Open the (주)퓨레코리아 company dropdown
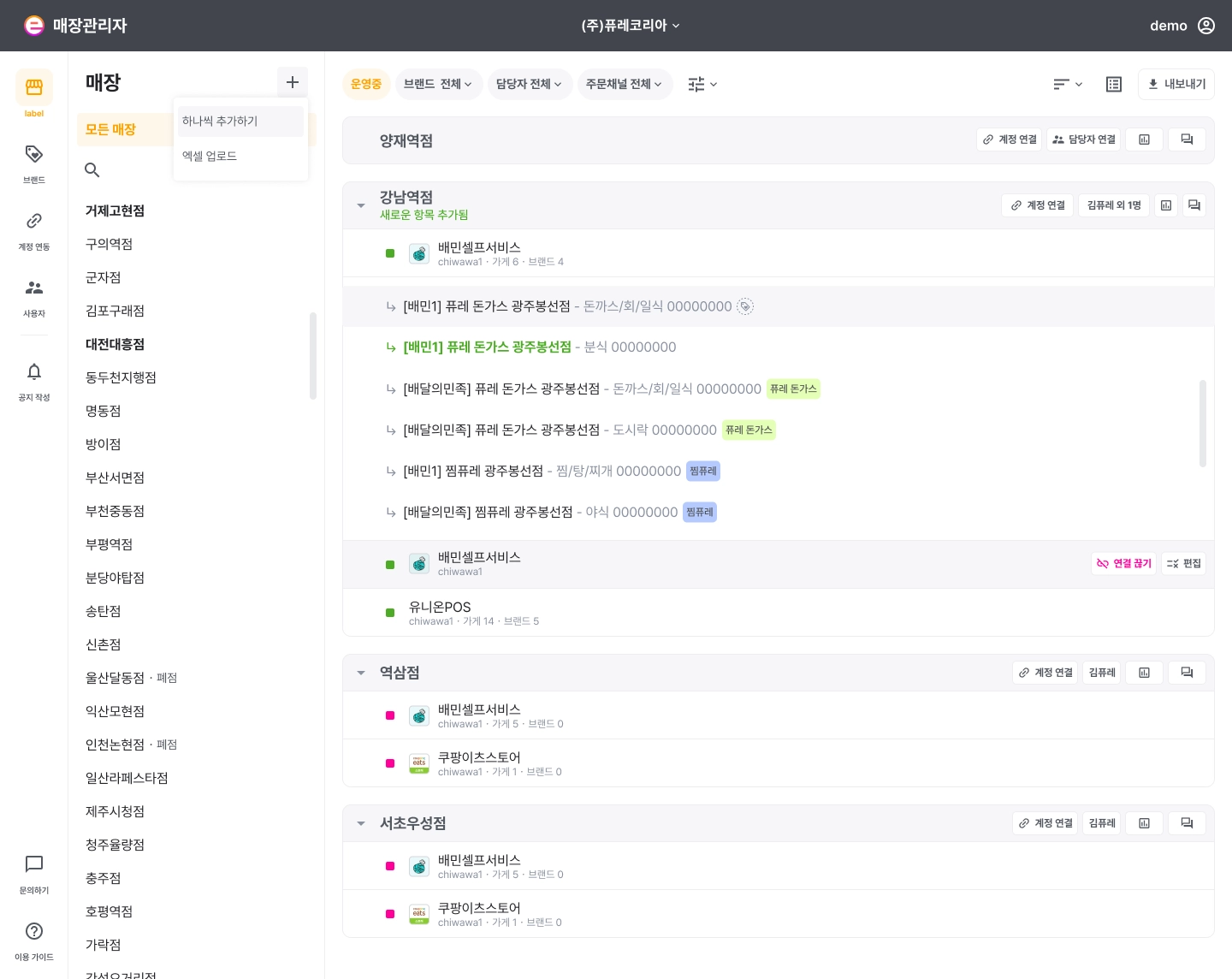The width and height of the screenshot is (1232, 979). click(x=631, y=26)
